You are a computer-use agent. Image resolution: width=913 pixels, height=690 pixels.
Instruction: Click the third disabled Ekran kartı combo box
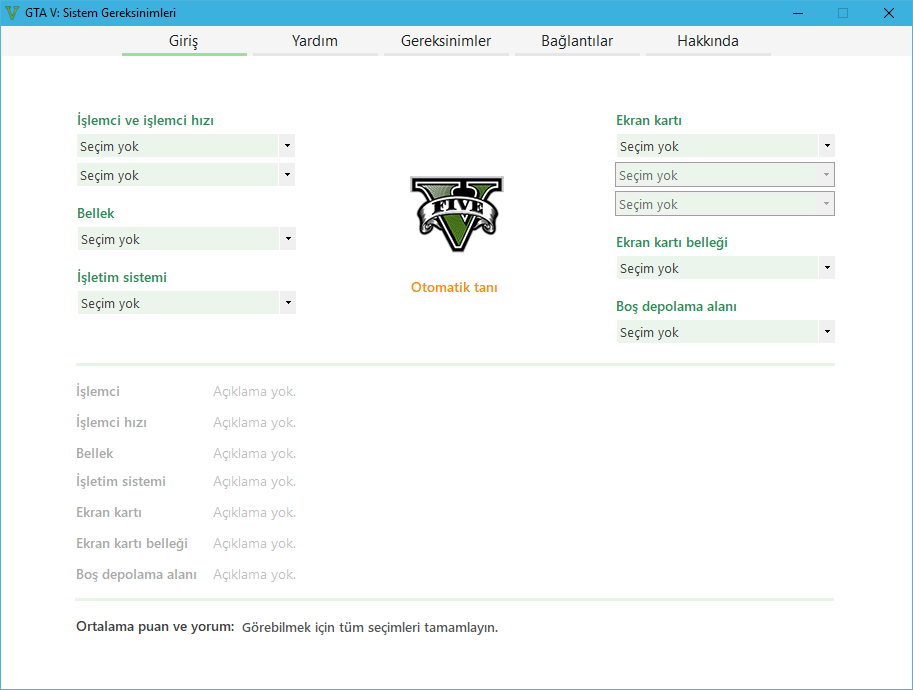pyautogui.click(x=725, y=204)
